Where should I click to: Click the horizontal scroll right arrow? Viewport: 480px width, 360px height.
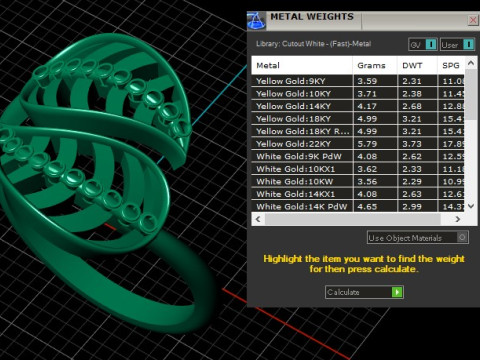point(458,219)
